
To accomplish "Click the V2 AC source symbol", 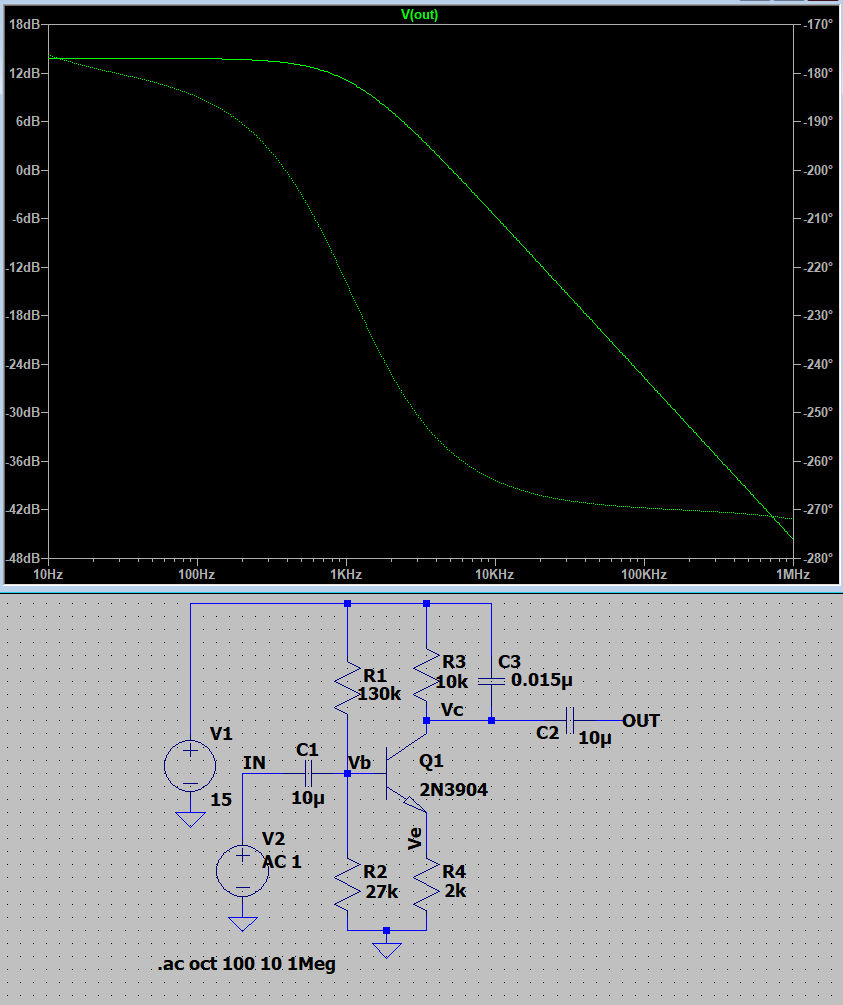I will [242, 869].
